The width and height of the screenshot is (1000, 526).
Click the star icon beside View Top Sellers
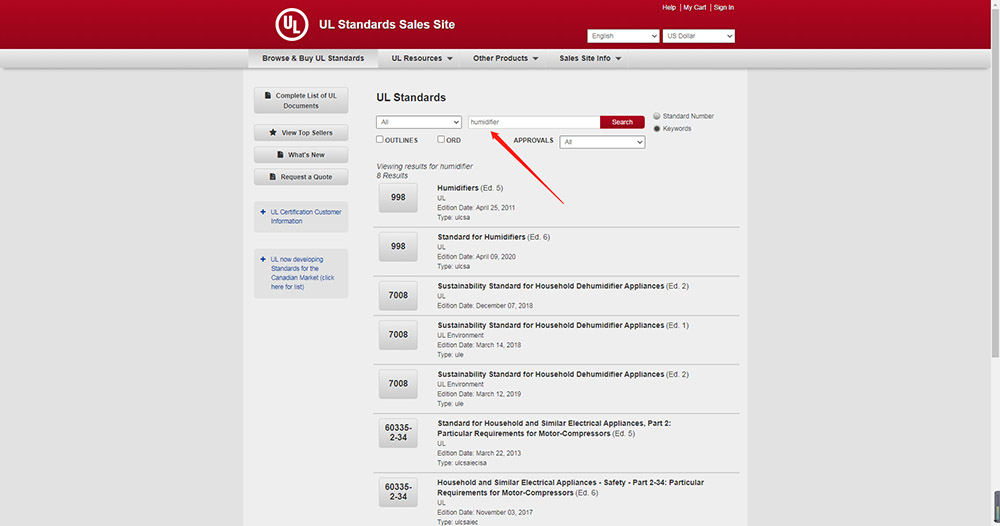click(273, 132)
